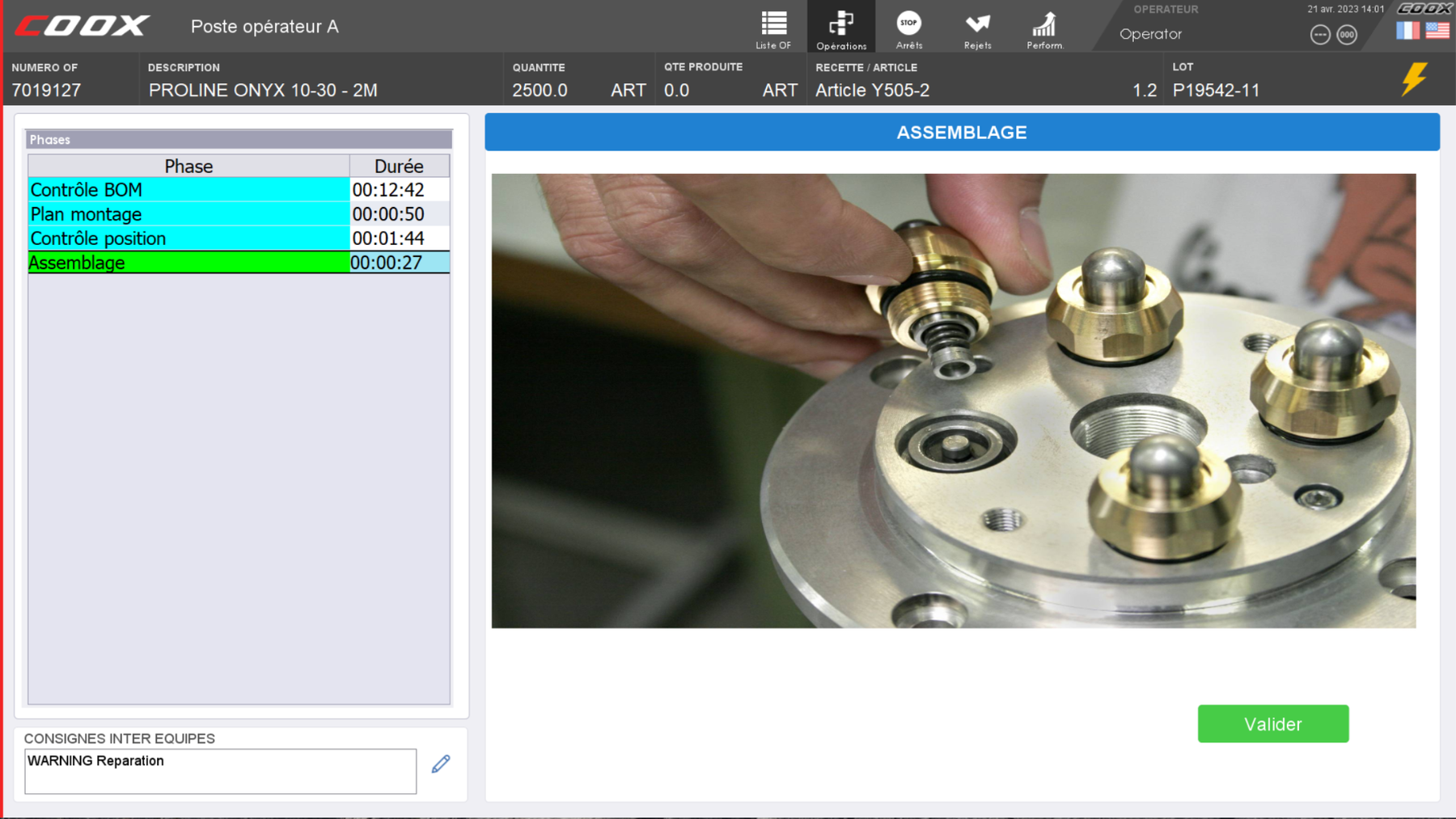
Task: Click the circular '000' operator icon
Action: (1347, 35)
